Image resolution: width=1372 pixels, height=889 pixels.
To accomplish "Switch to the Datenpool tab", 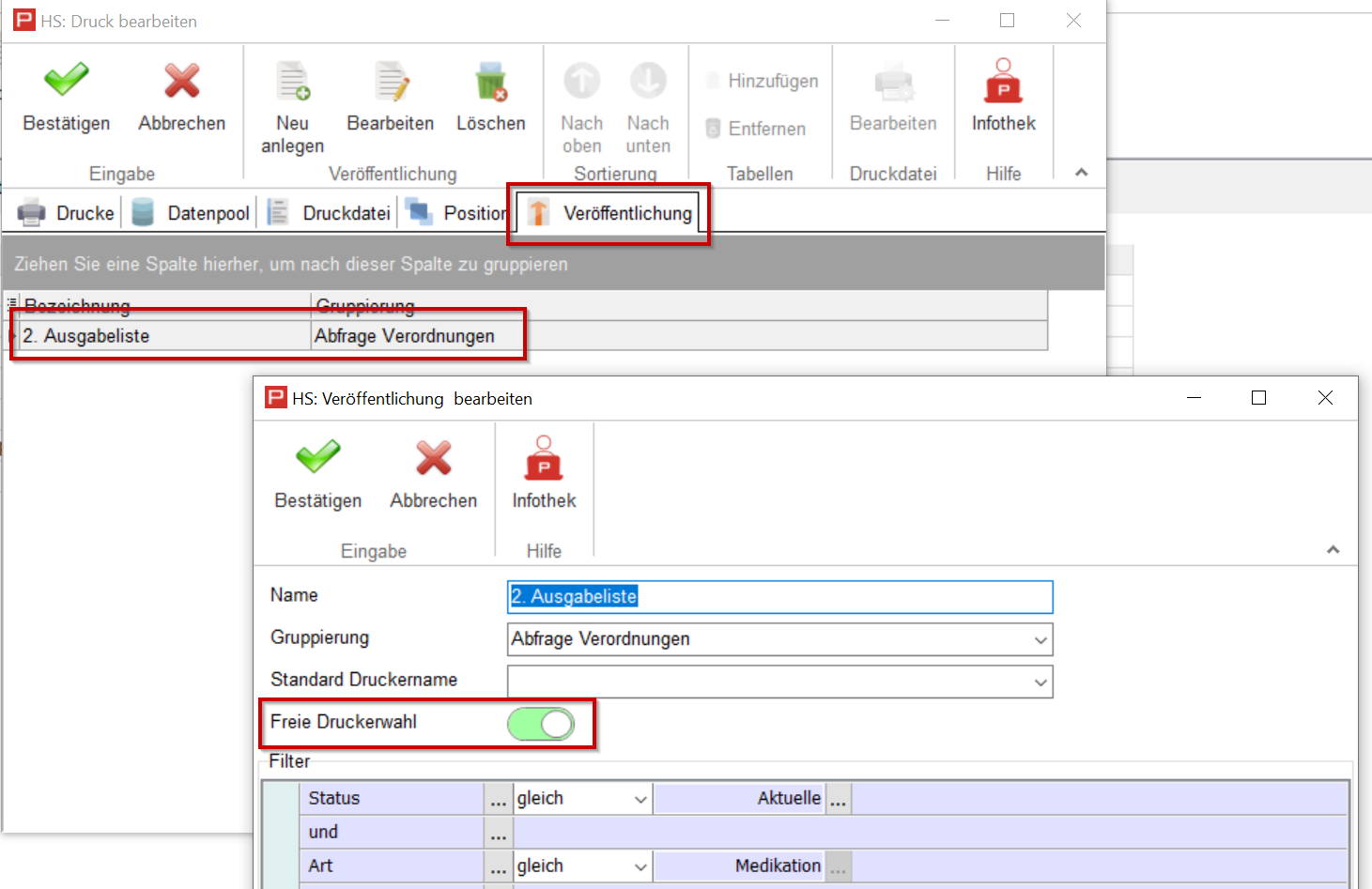I will (x=193, y=213).
